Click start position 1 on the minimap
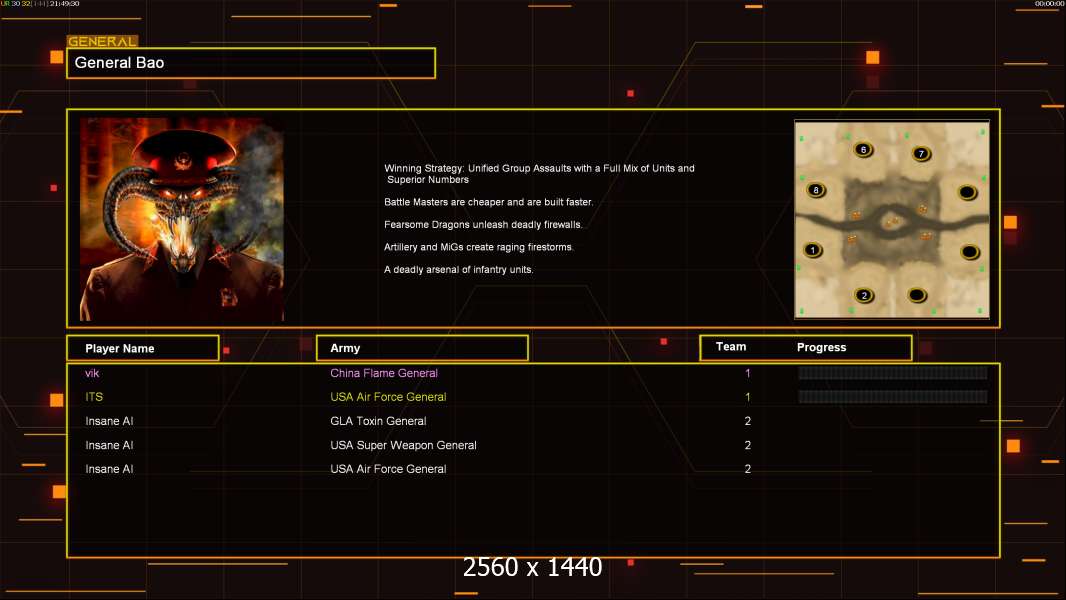Image resolution: width=1066 pixels, height=600 pixels. 812,250
